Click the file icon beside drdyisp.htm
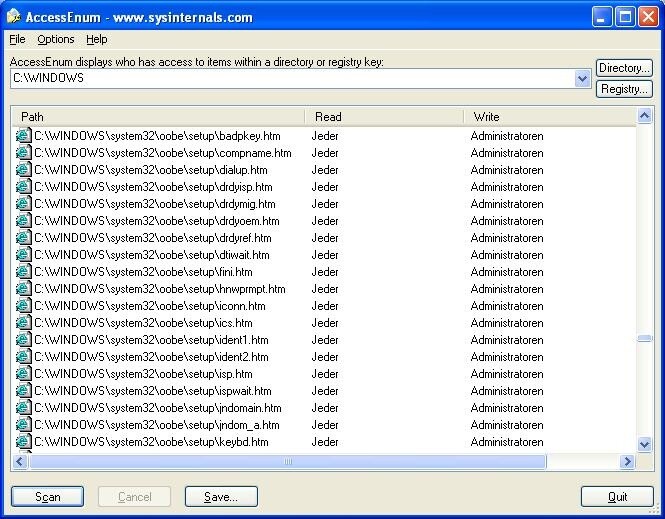The height and width of the screenshot is (519, 665). click(x=24, y=187)
